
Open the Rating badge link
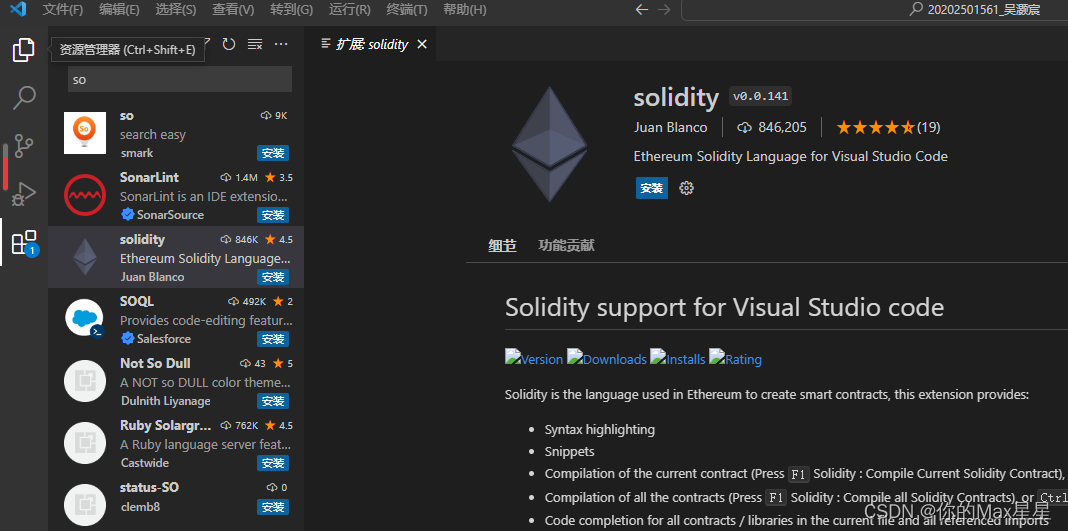[x=736, y=359]
